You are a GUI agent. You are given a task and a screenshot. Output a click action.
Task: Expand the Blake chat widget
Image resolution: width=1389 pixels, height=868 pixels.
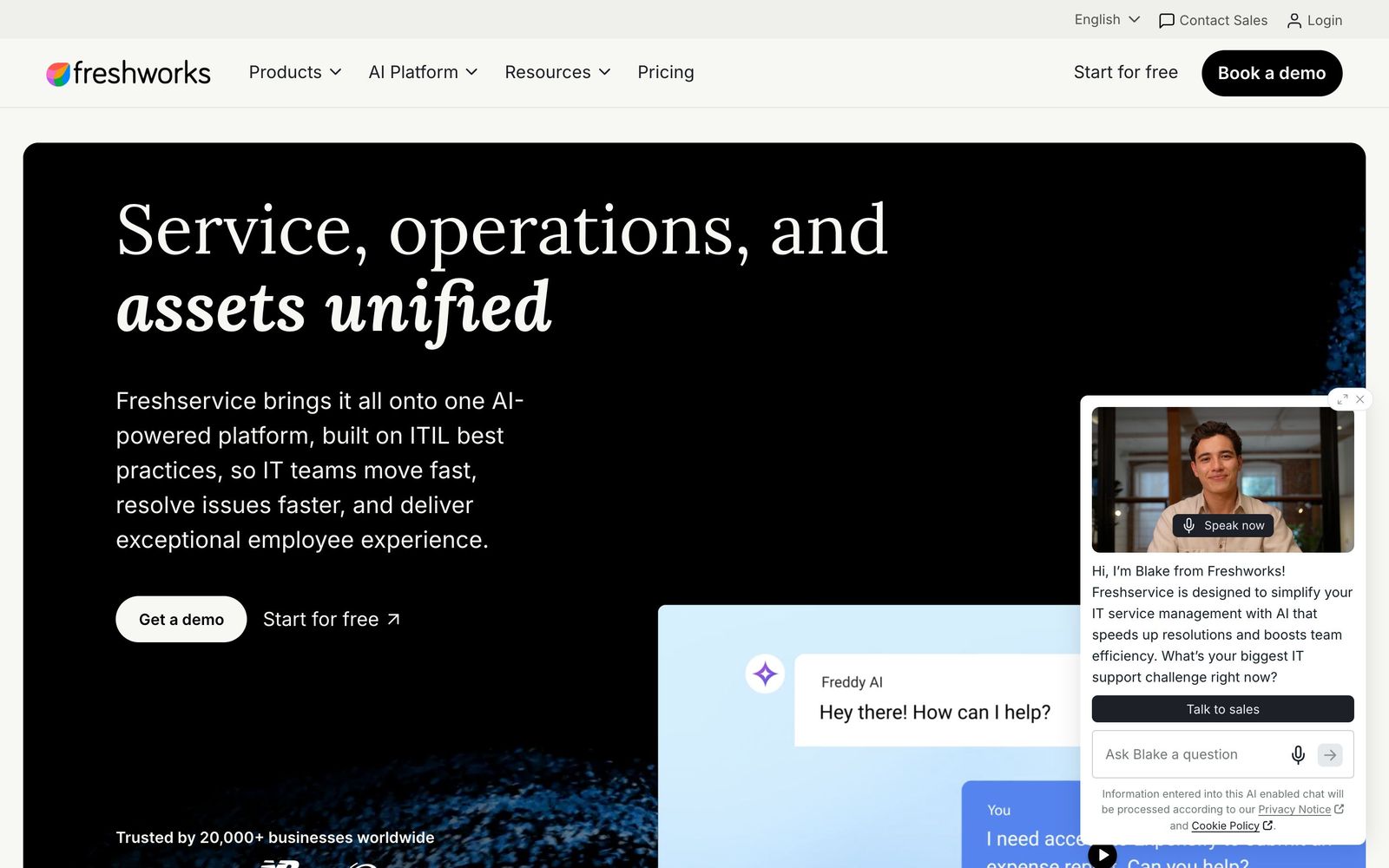coord(1342,399)
